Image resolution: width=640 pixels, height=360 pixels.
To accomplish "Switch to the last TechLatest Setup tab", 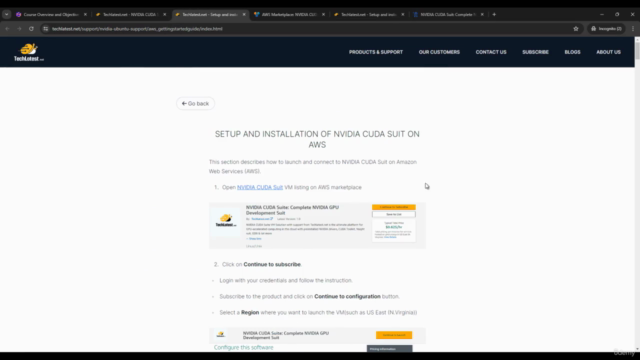I will coord(368,14).
